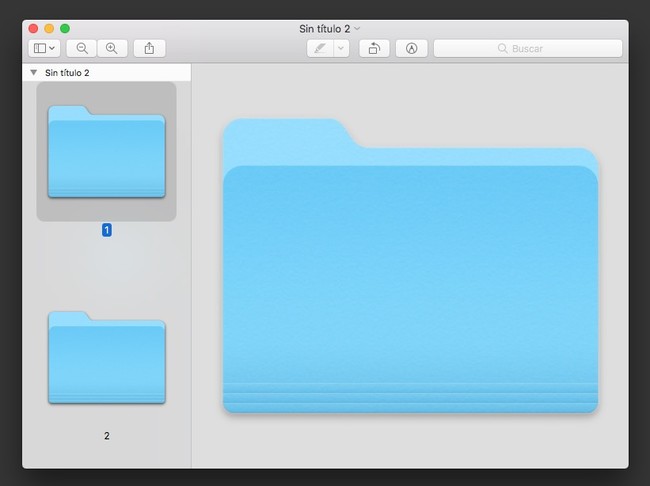Expand the highlight color dropdown arrow

pyautogui.click(x=341, y=49)
